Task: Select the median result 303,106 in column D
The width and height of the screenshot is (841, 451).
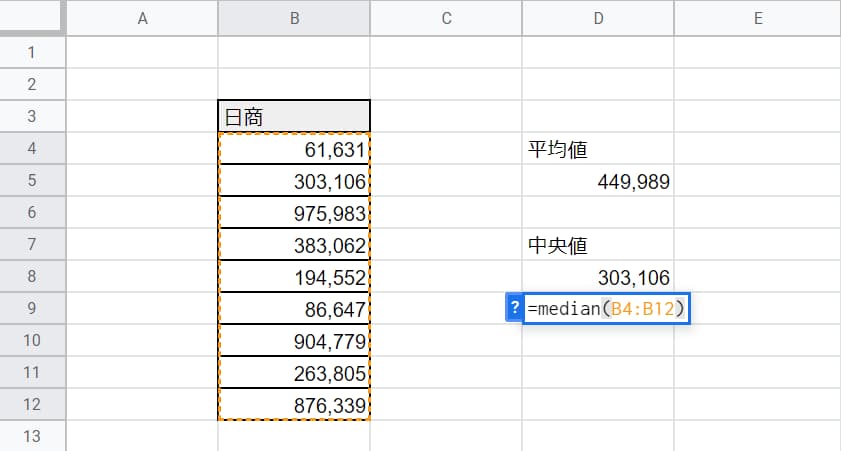Action: tap(598, 277)
